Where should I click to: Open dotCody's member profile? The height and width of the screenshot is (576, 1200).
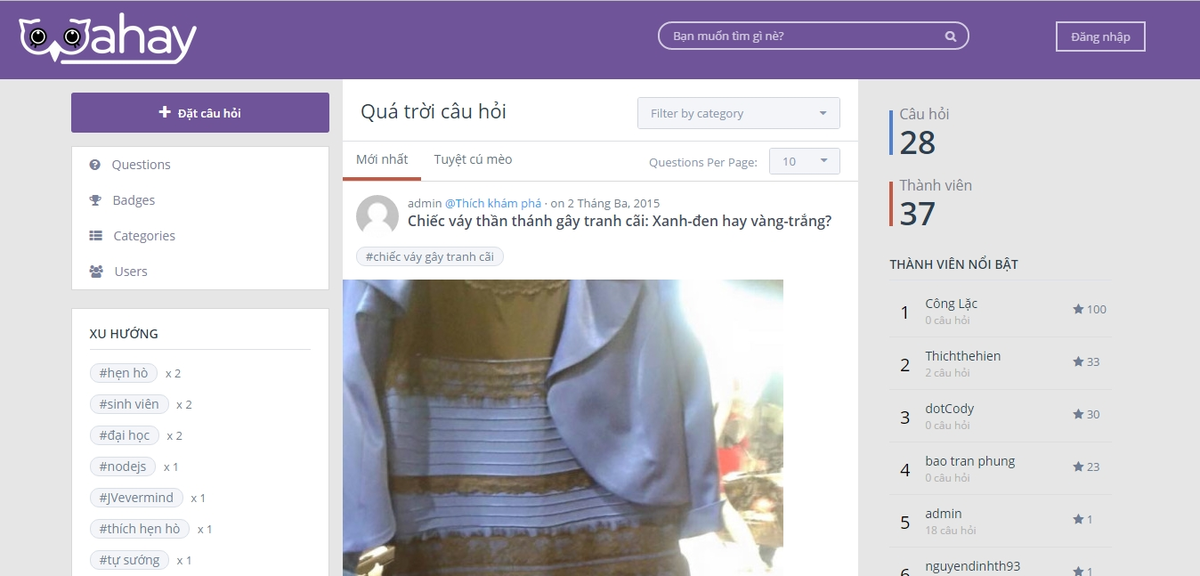tap(950, 408)
